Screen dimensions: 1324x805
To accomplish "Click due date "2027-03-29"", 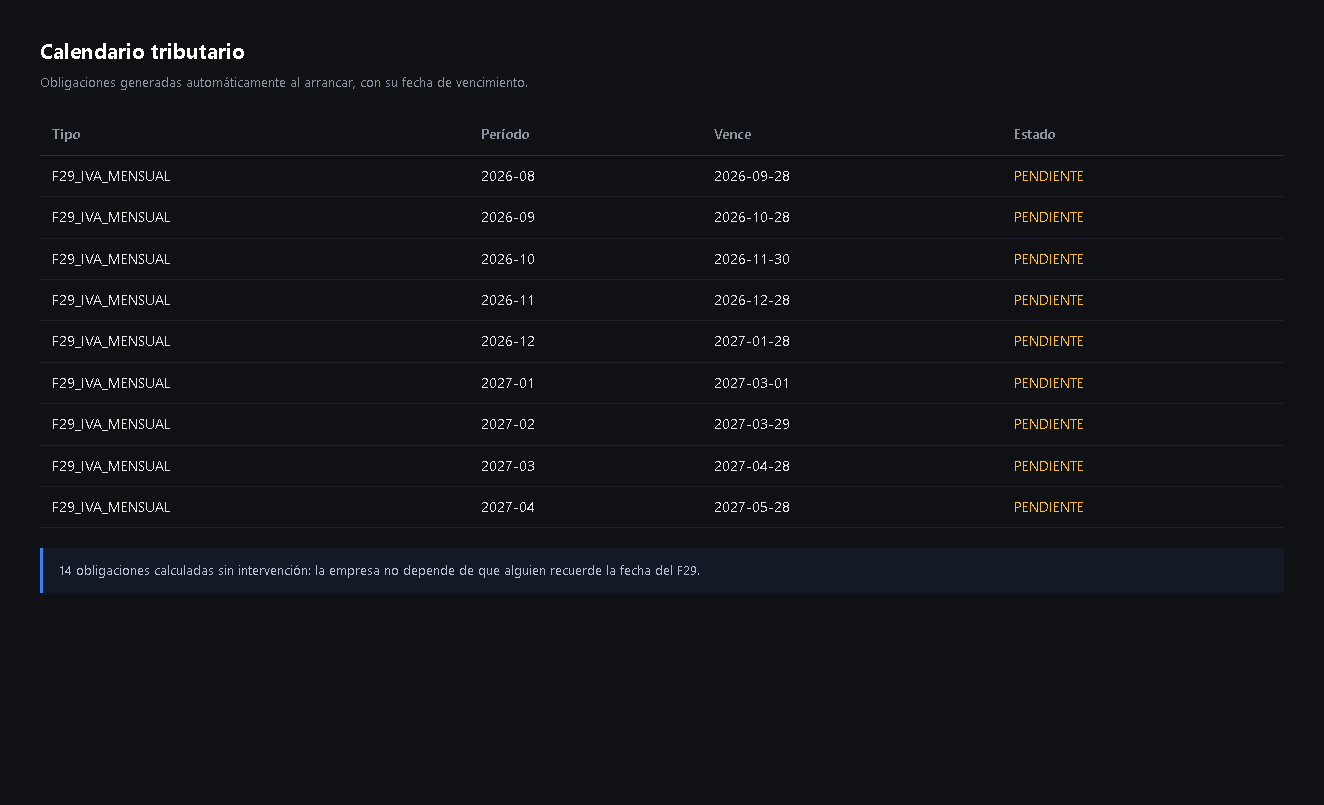I will pos(752,424).
